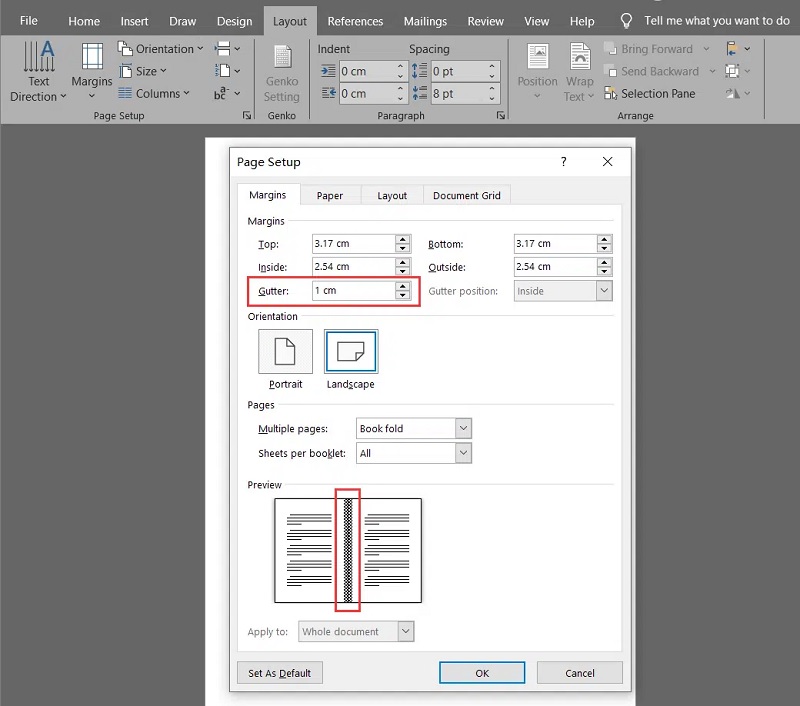Click the Tell me lightbulb icon
The image size is (800, 706).
[626, 21]
